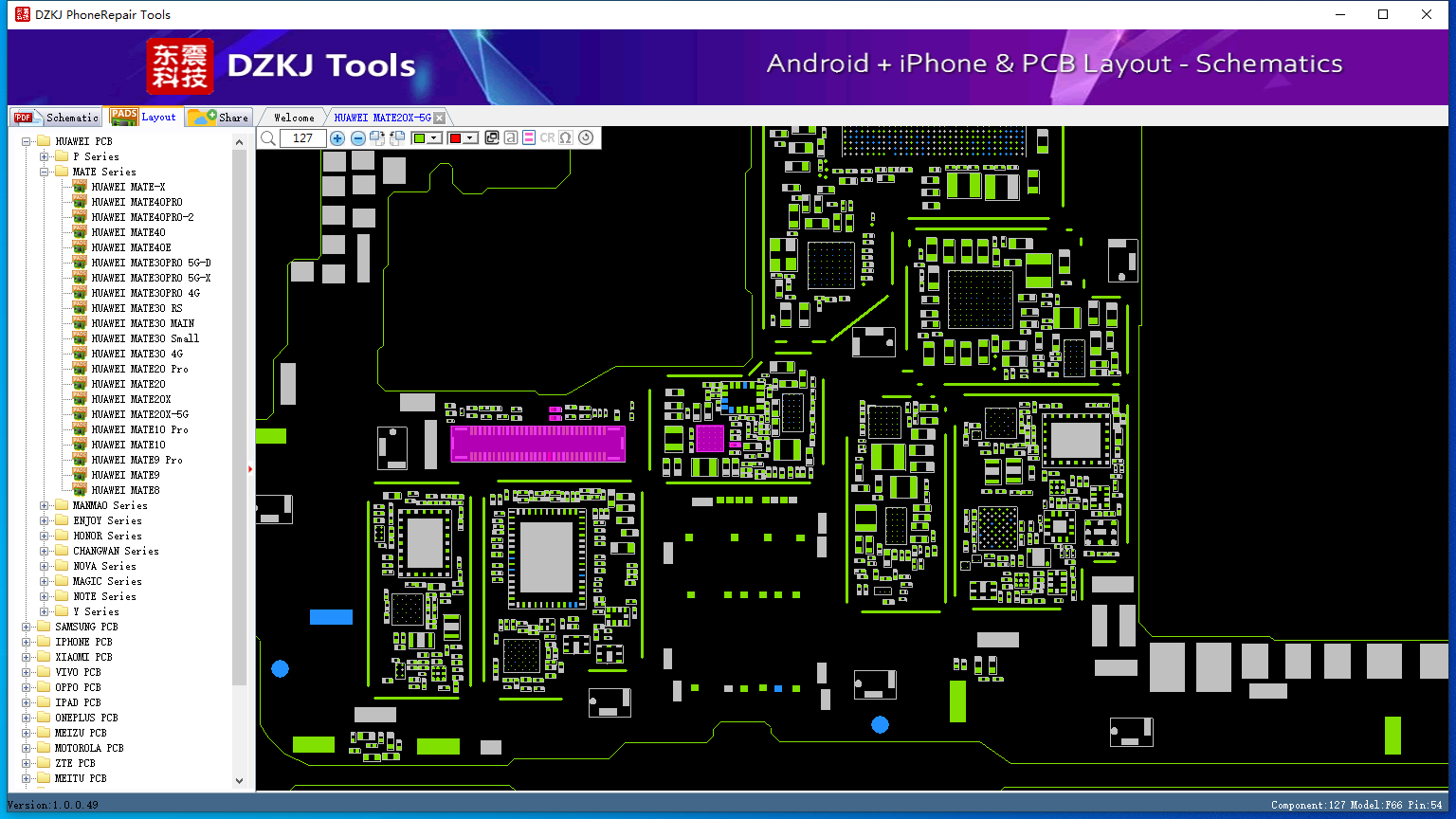Click the DZKJ logo in the banner
Viewport: 1456px width, 819px height.
(180, 65)
